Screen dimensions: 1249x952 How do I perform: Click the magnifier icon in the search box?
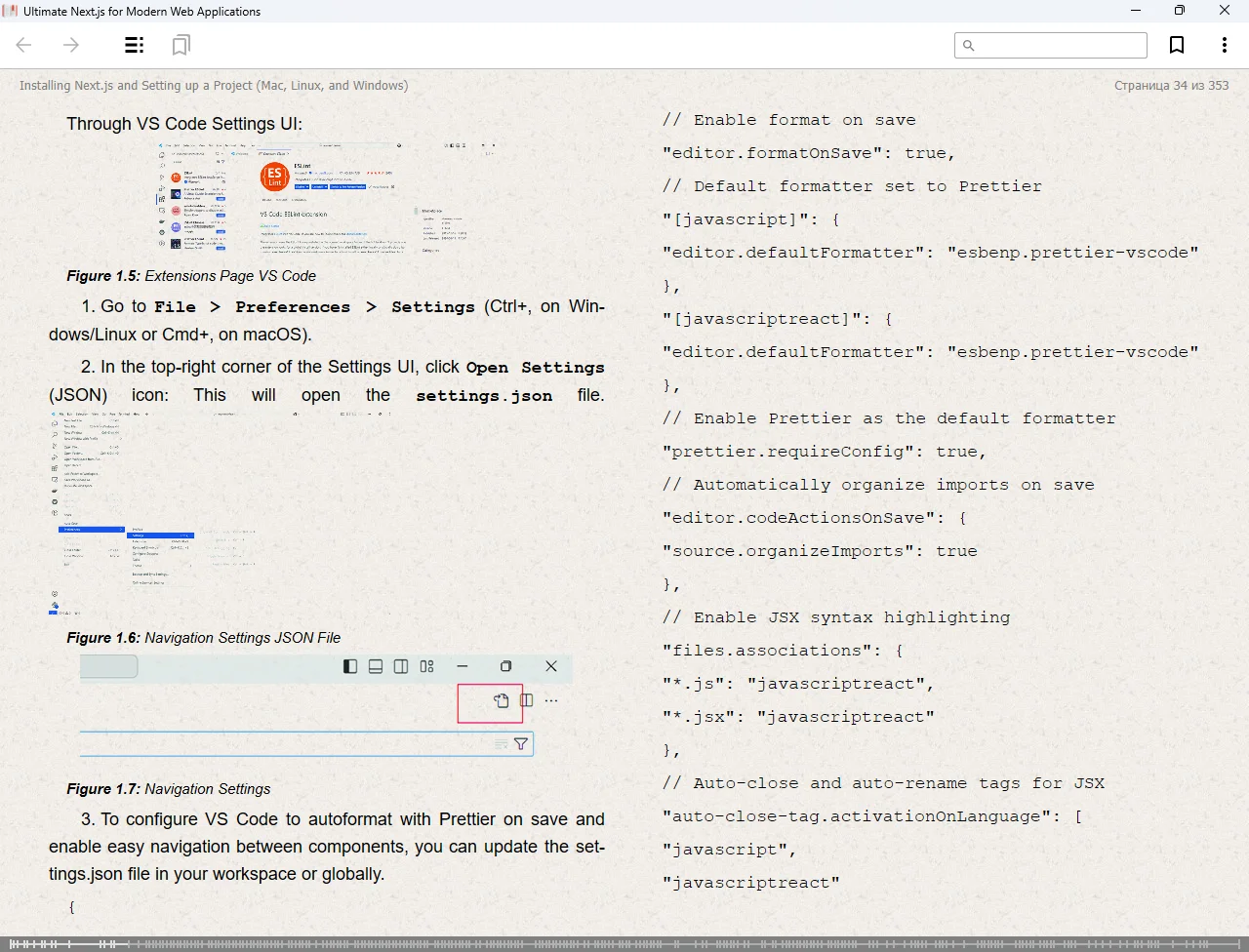click(x=969, y=46)
